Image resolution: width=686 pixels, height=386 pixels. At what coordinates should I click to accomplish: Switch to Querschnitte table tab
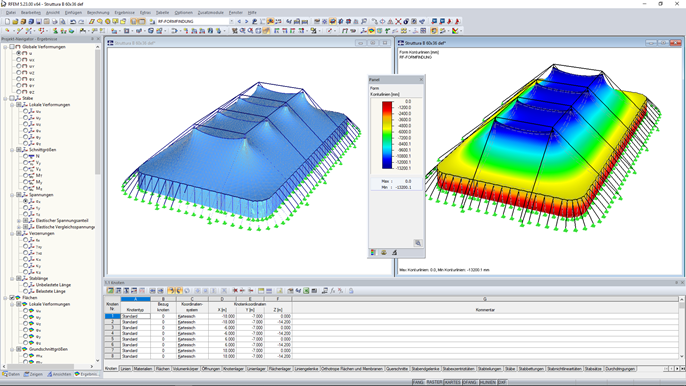click(x=397, y=369)
